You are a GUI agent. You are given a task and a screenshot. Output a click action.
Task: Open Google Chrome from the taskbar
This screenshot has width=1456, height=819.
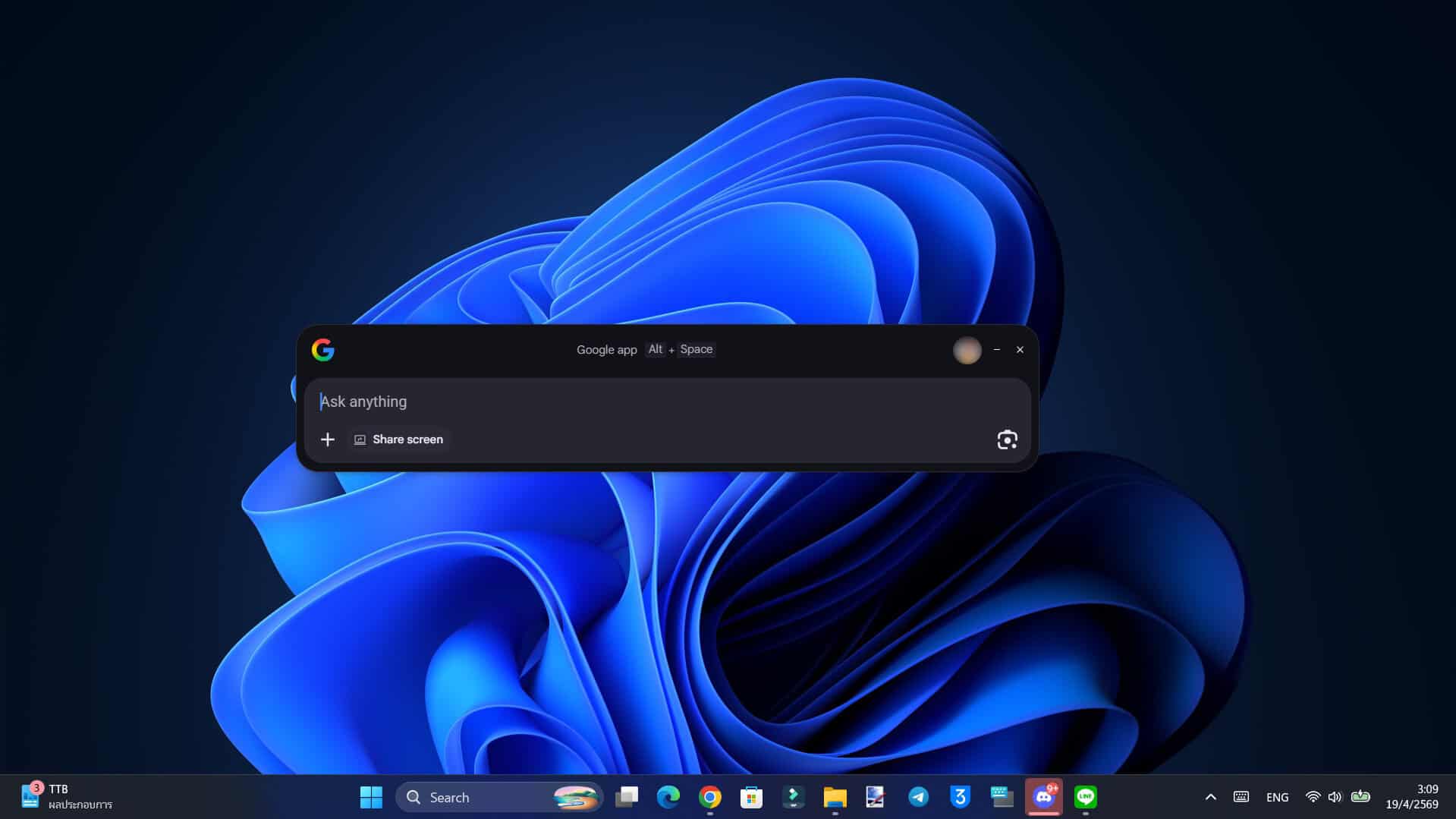[710, 797]
